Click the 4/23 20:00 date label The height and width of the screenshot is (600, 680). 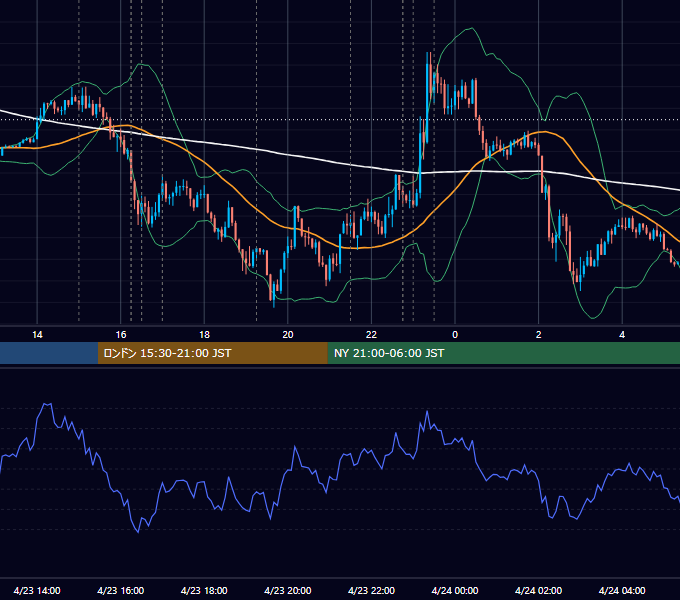[x=288, y=590]
